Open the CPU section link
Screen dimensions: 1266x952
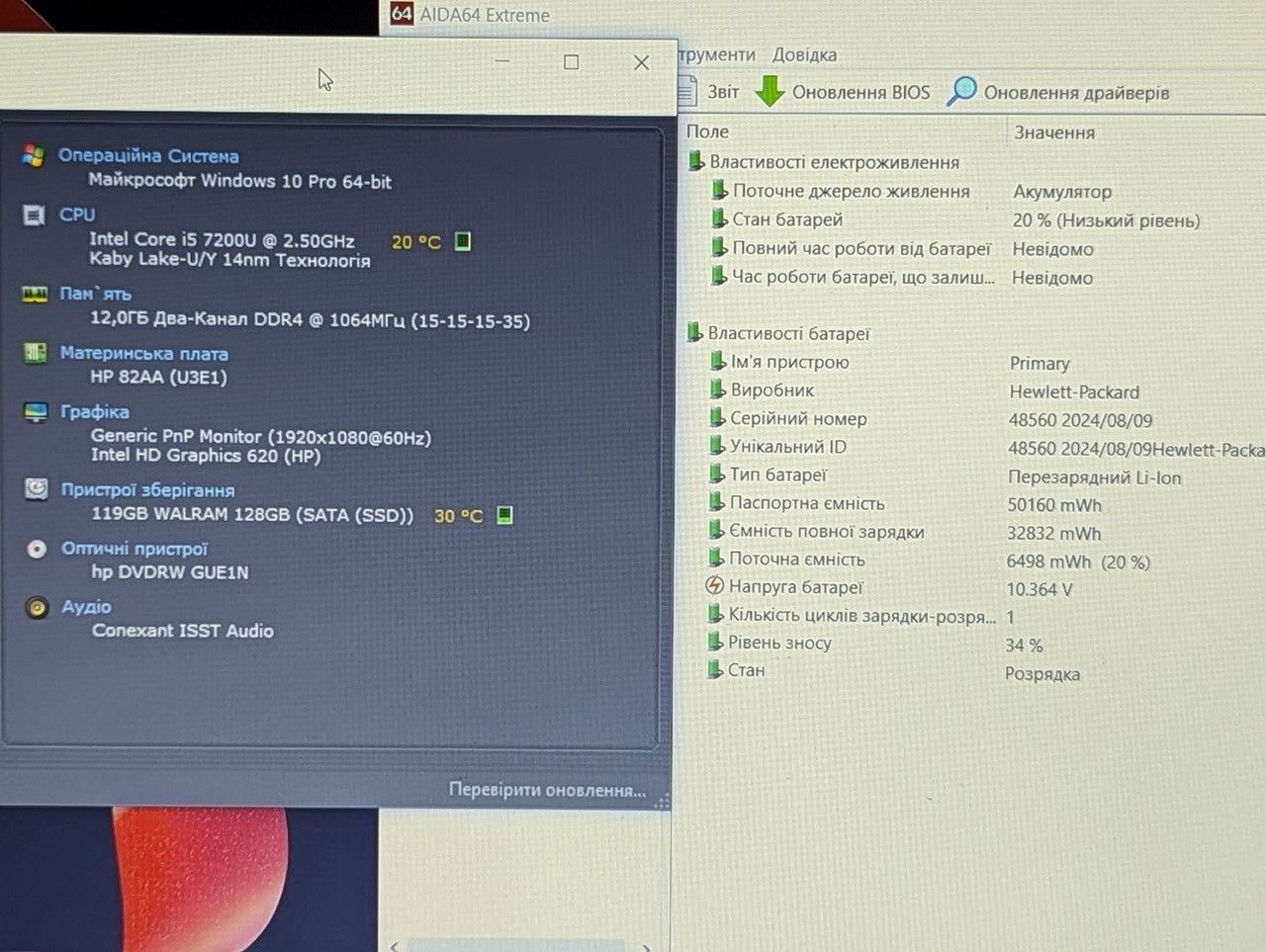(x=77, y=215)
